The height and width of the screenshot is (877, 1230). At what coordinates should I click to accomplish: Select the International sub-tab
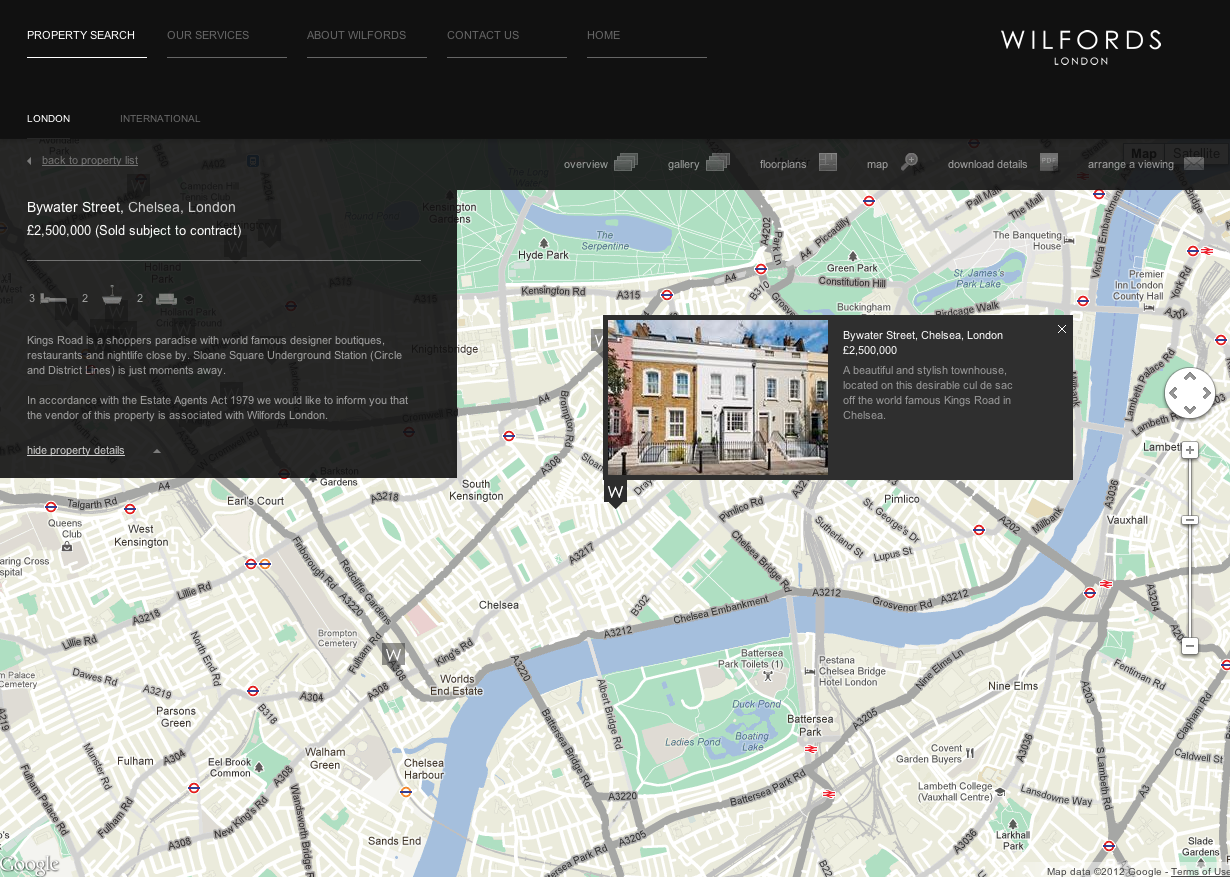click(160, 119)
